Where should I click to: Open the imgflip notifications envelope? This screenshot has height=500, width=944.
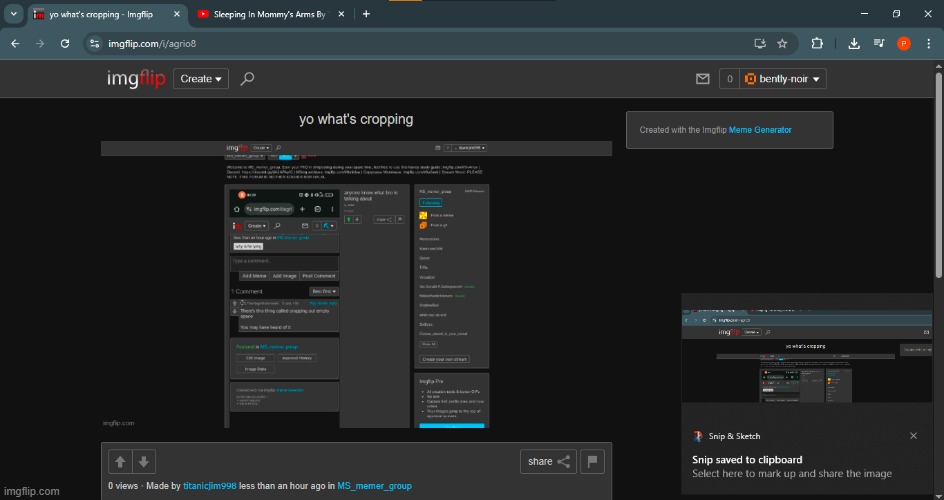click(x=702, y=79)
